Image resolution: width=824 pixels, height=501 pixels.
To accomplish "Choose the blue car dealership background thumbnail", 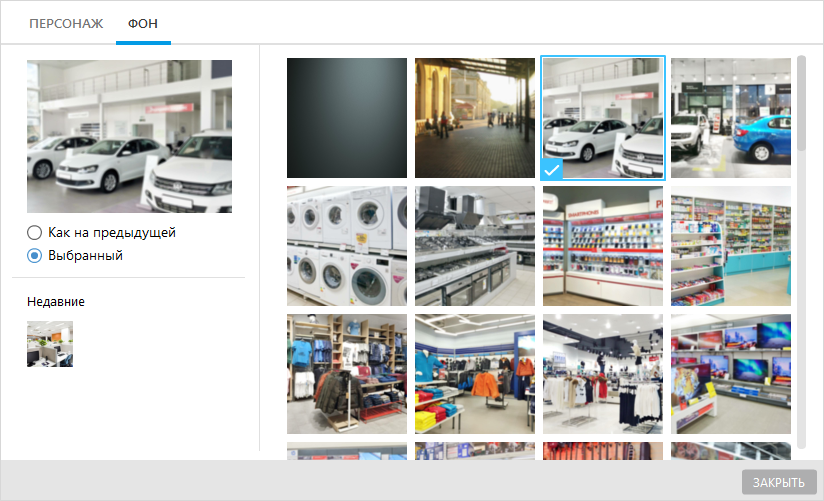I will [730, 118].
